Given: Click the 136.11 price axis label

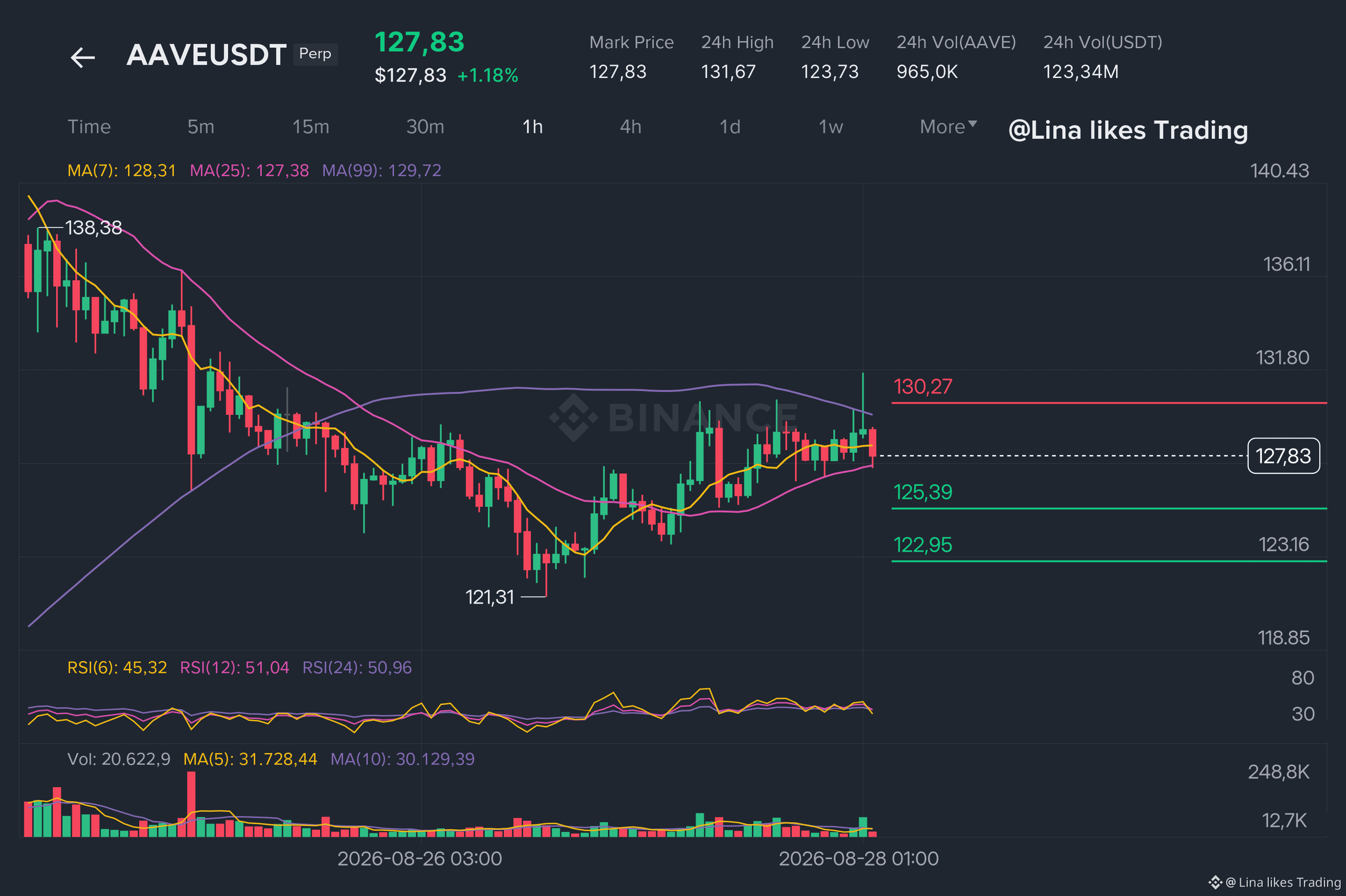Looking at the screenshot, I should (1287, 264).
